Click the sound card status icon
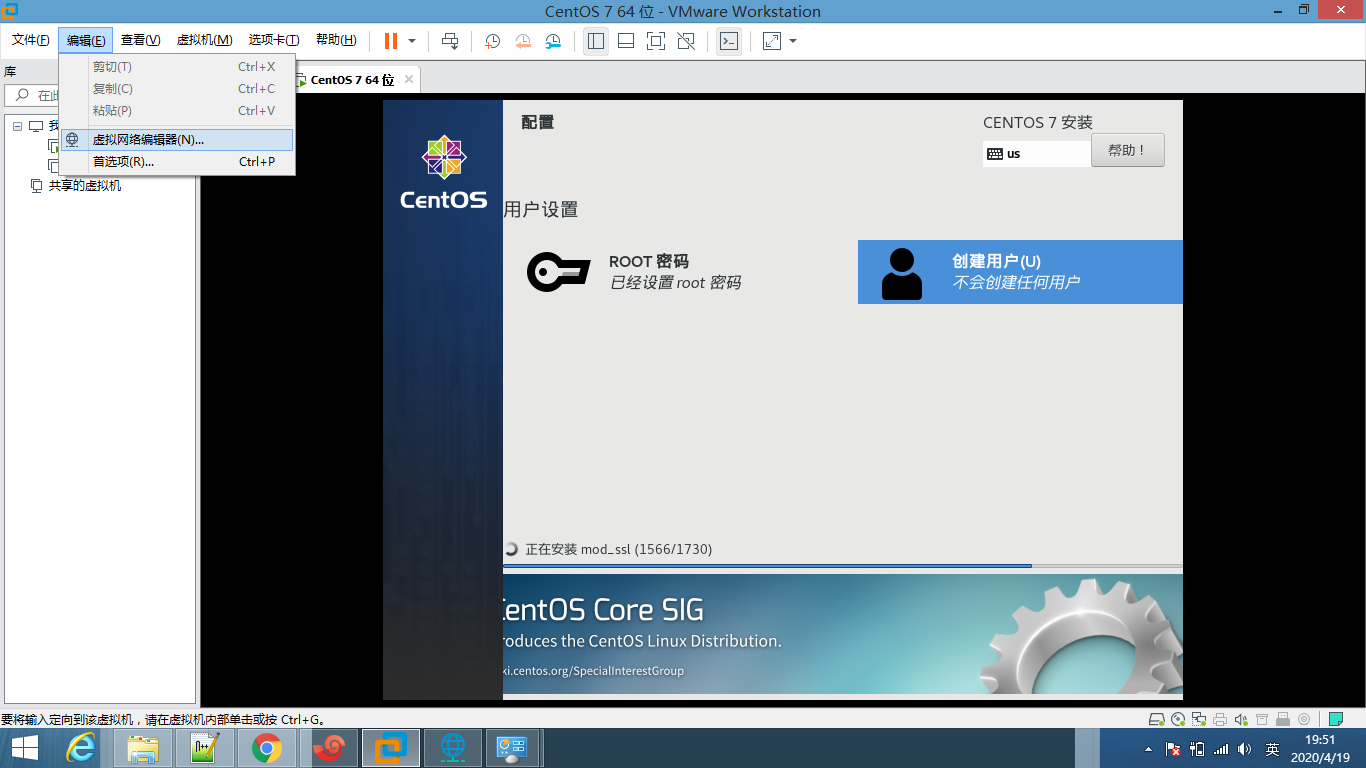The width and height of the screenshot is (1366, 768). tap(1241, 719)
